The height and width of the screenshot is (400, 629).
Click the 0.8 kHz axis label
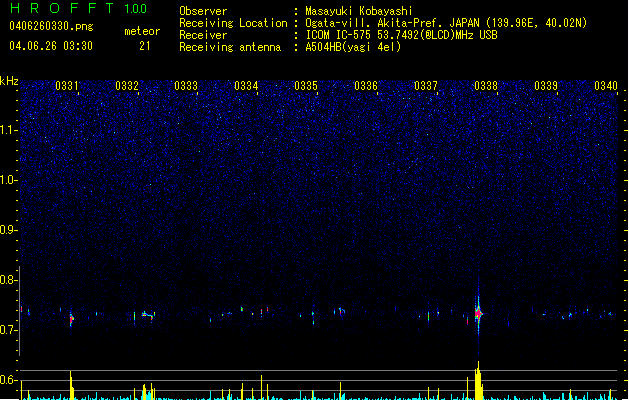tap(9, 280)
